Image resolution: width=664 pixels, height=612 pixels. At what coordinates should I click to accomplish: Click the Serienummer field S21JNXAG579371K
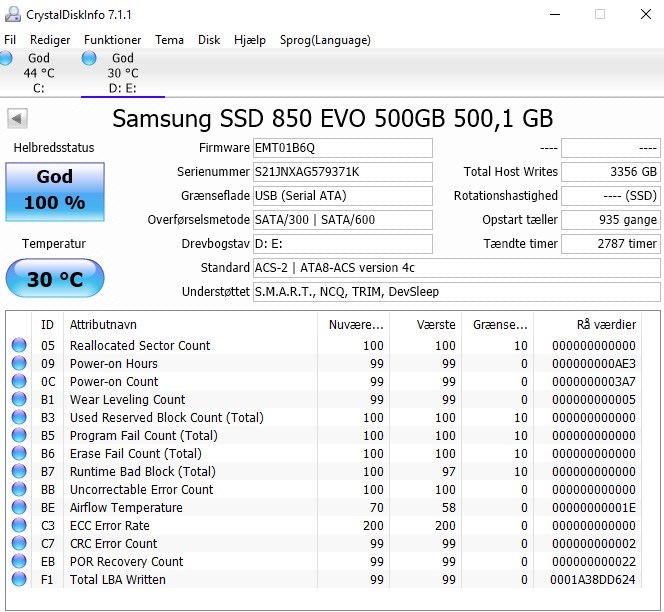tap(343, 172)
